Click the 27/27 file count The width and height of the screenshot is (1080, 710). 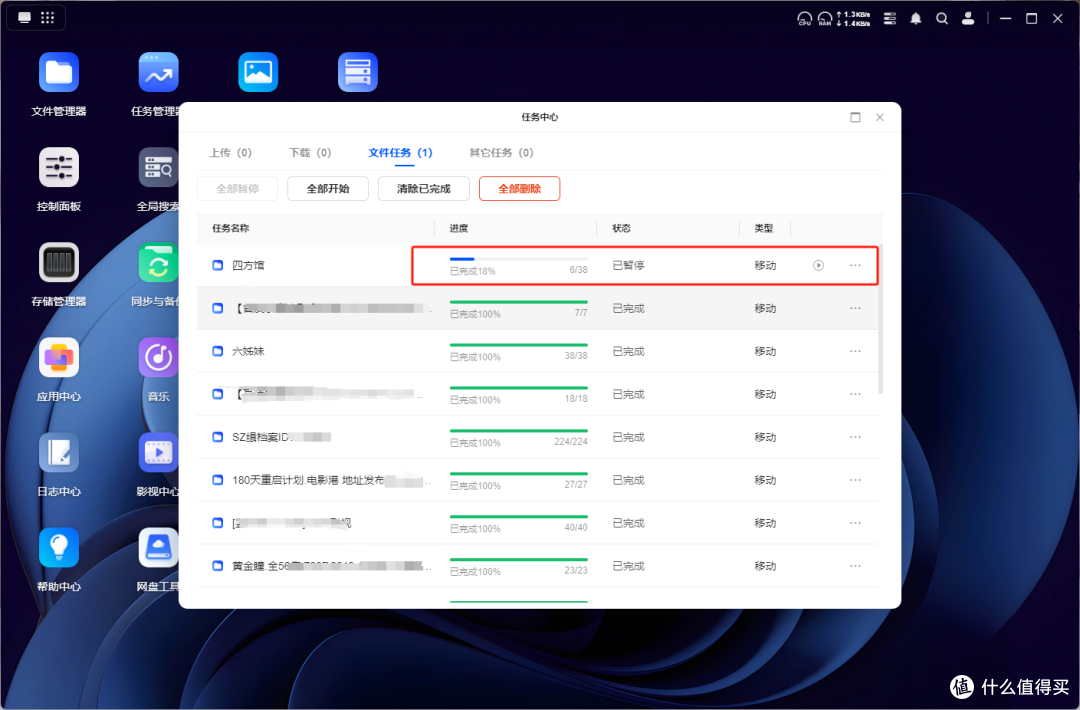(576, 485)
